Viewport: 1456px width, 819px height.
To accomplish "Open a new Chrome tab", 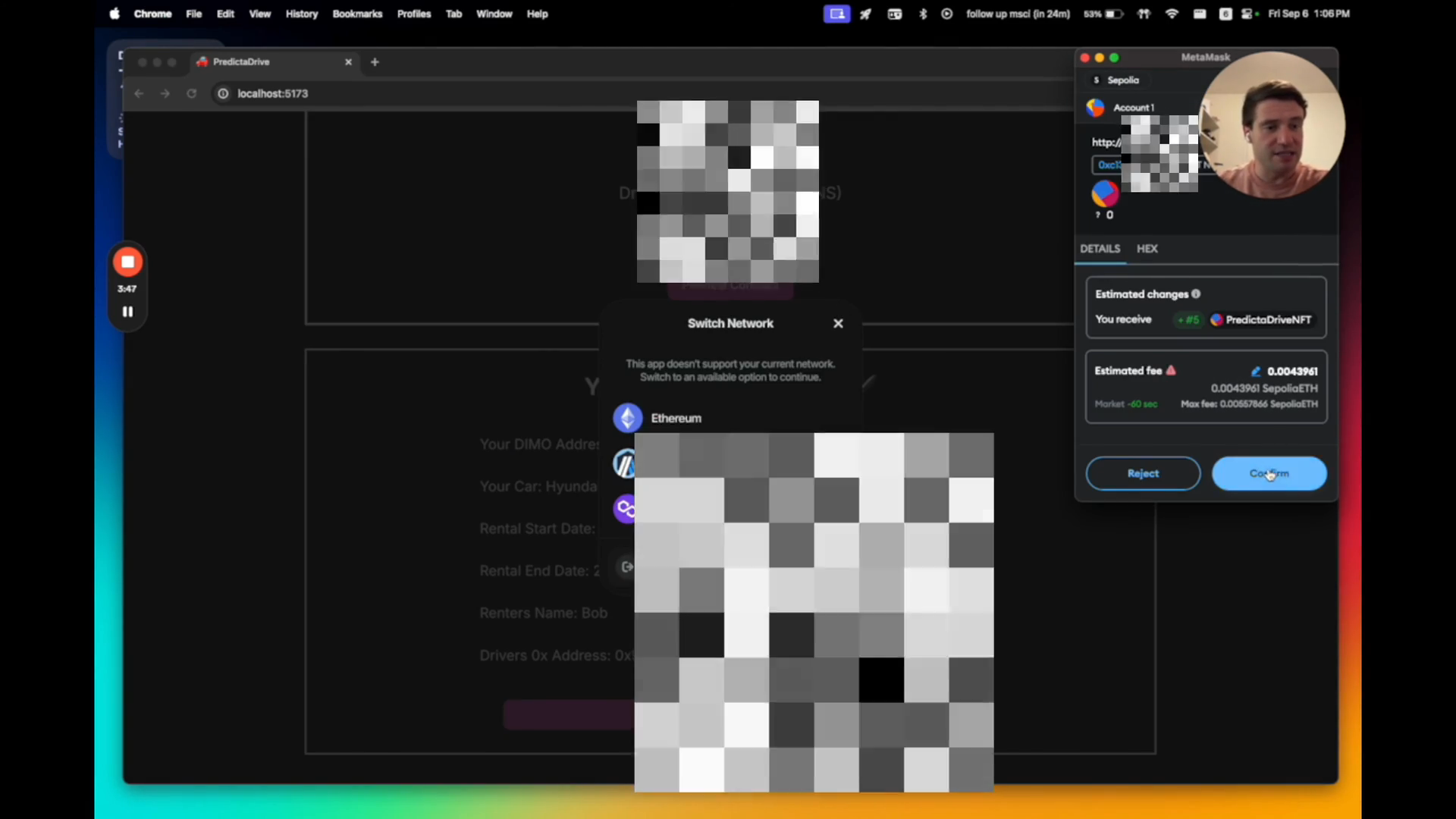I will pyautogui.click(x=375, y=62).
